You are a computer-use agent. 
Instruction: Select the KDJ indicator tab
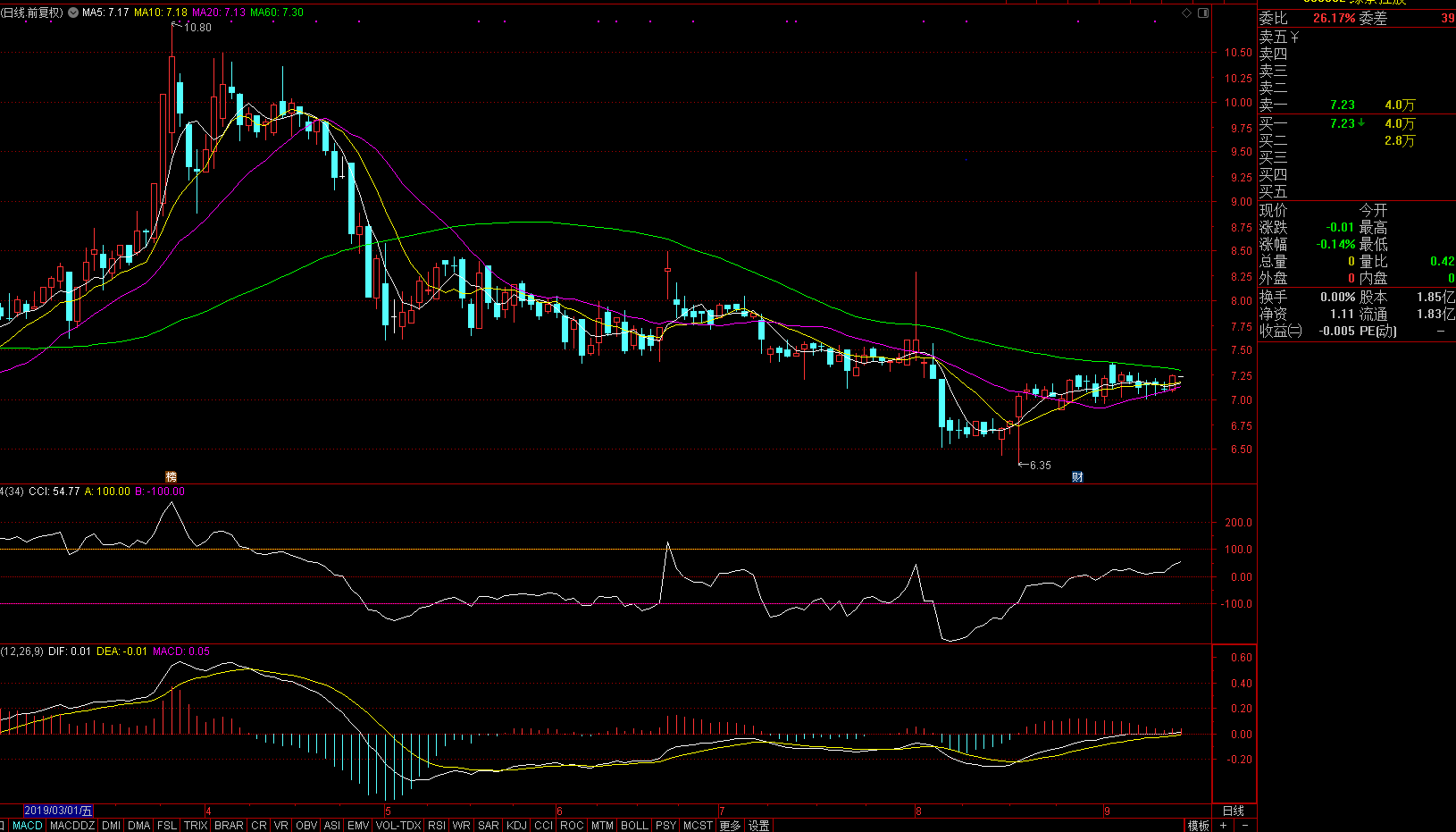coord(517,826)
